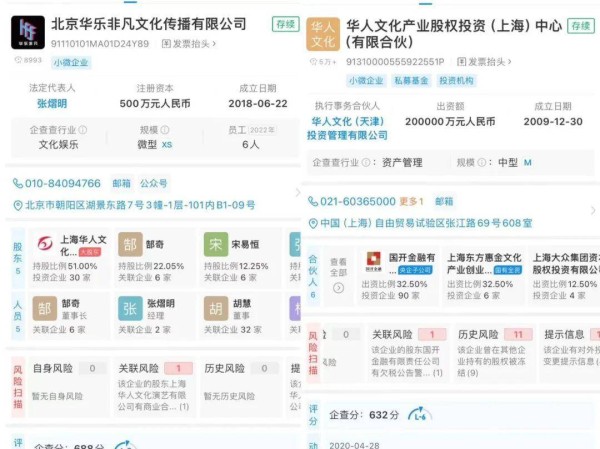Open 邮箱 for 华人文化 Shanghai center
The image size is (600, 449).
tap(444, 201)
